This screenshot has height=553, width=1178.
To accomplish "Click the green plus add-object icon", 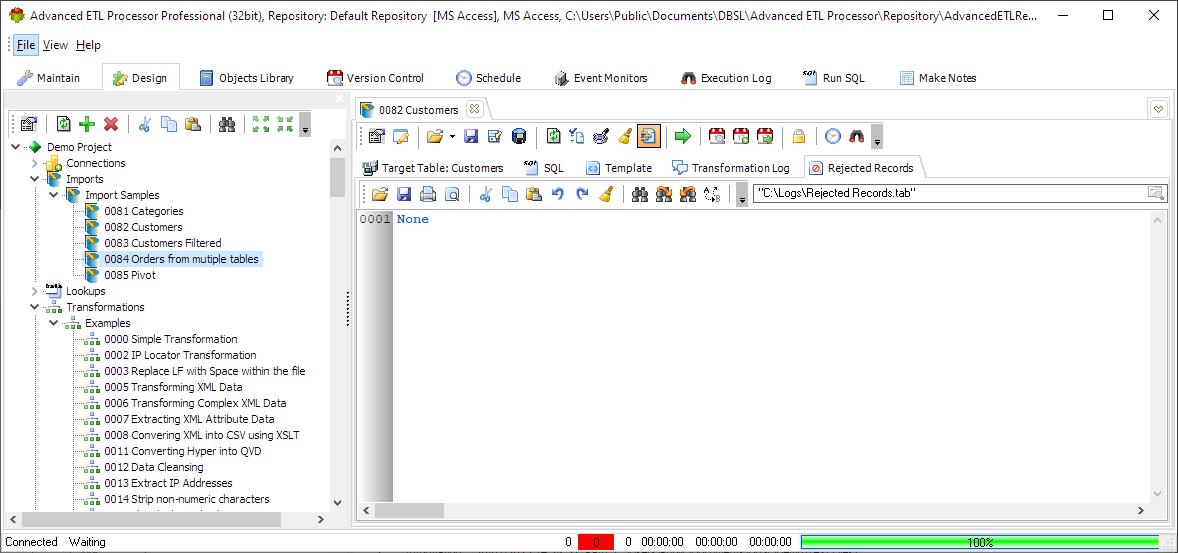I will click(87, 125).
